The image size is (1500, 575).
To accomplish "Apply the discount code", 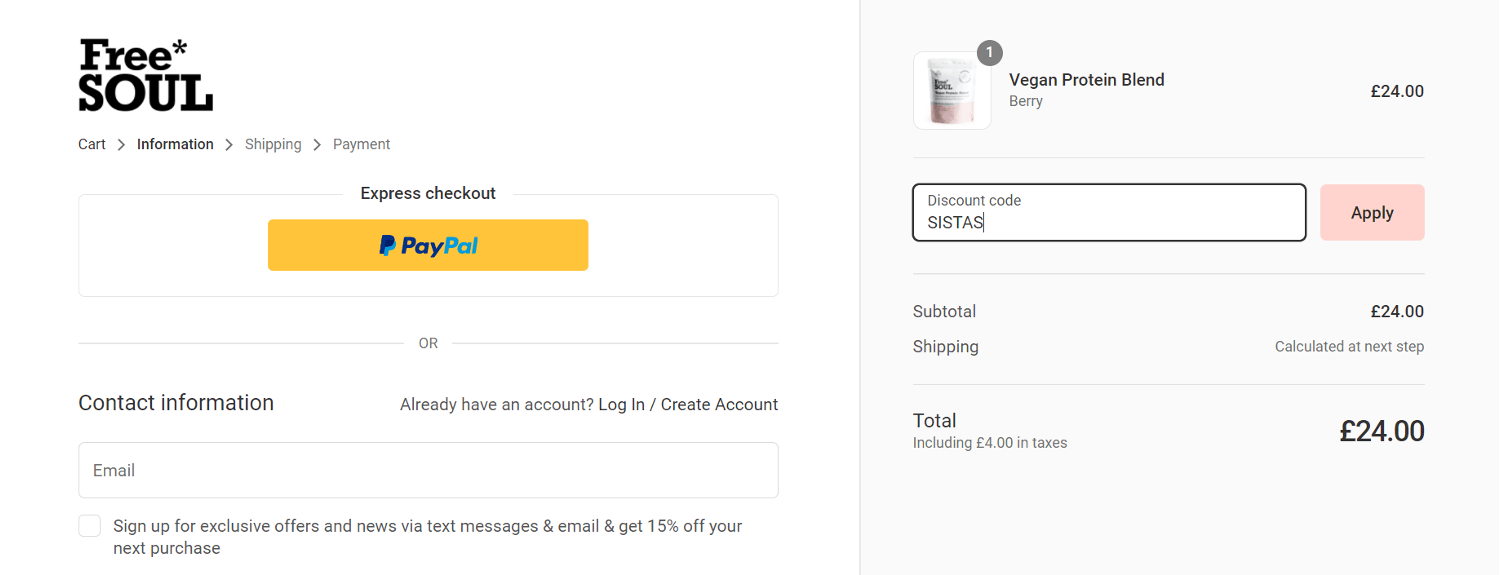I will [x=1372, y=212].
